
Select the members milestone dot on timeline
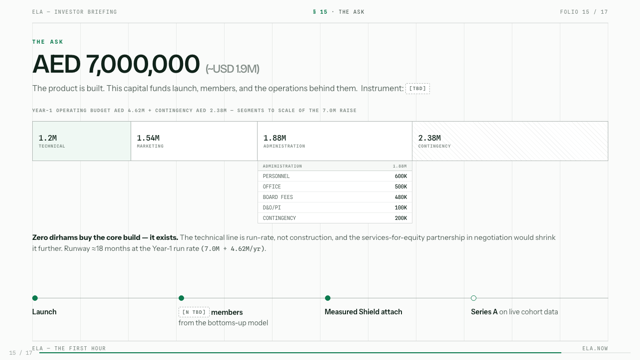pyautogui.click(x=181, y=298)
